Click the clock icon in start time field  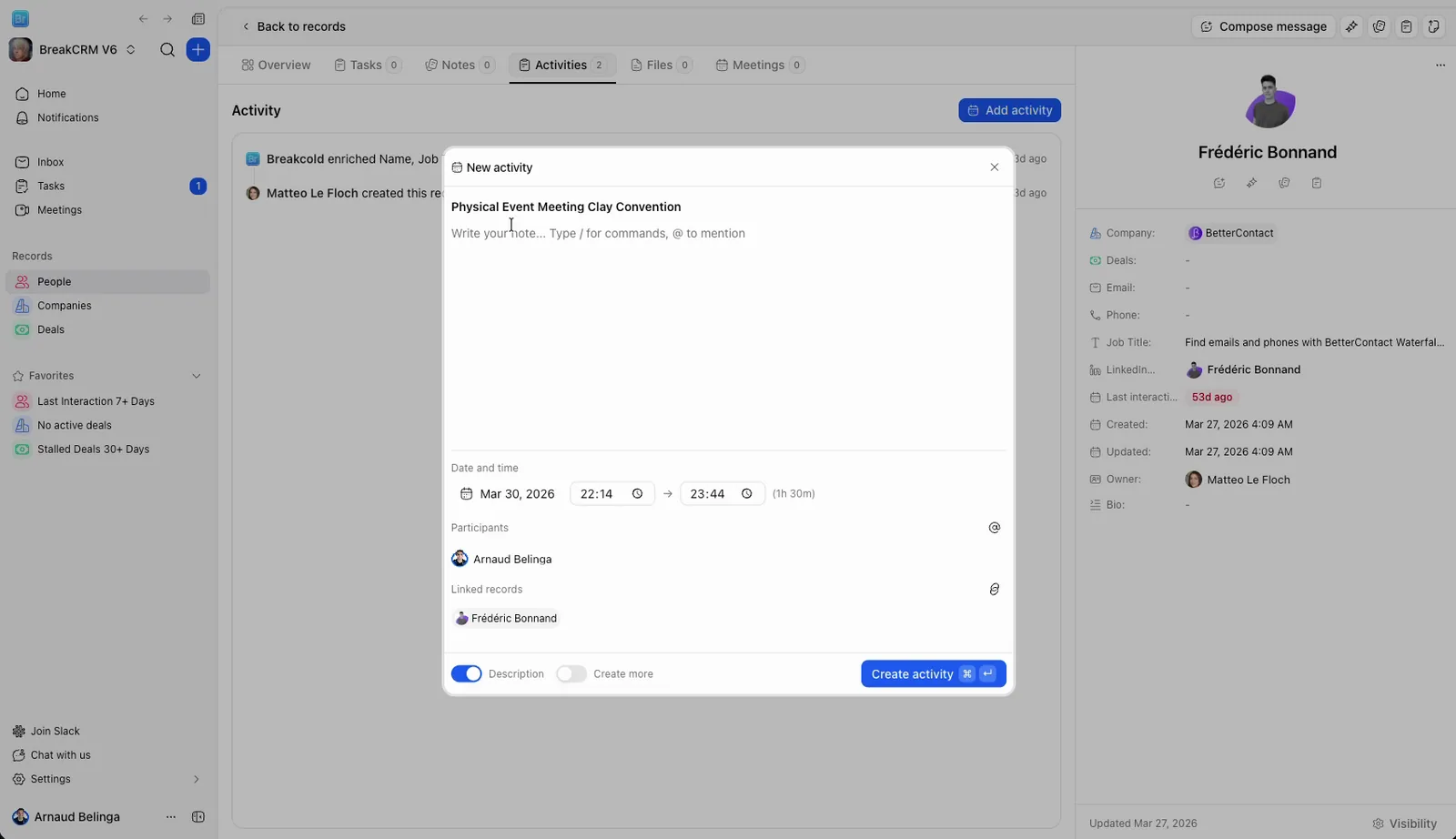point(637,494)
